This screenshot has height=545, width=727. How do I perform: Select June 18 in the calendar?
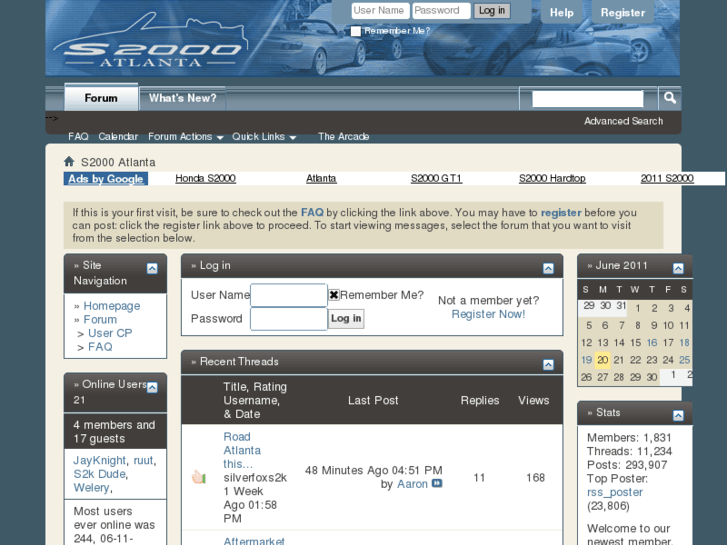(684, 343)
